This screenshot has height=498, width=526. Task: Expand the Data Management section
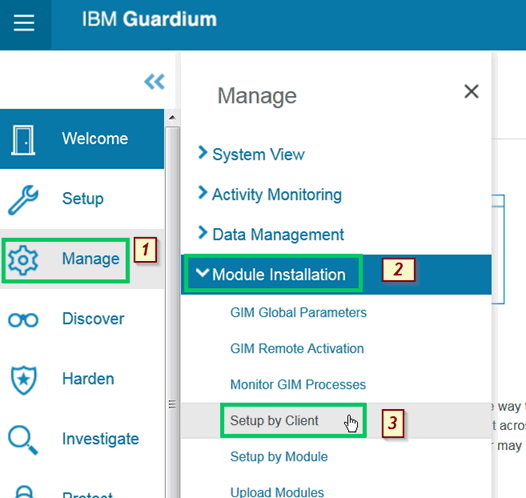(x=271, y=234)
